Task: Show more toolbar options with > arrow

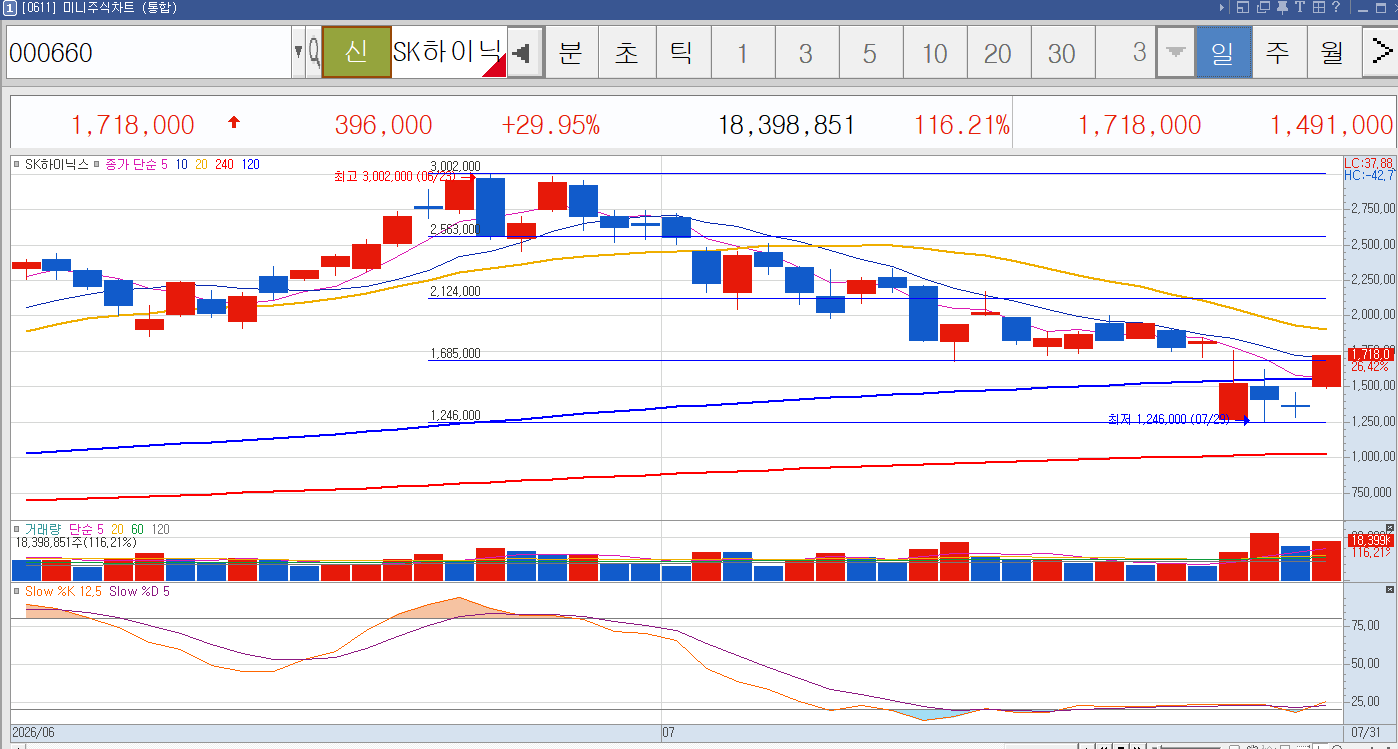Action: tap(1380, 52)
